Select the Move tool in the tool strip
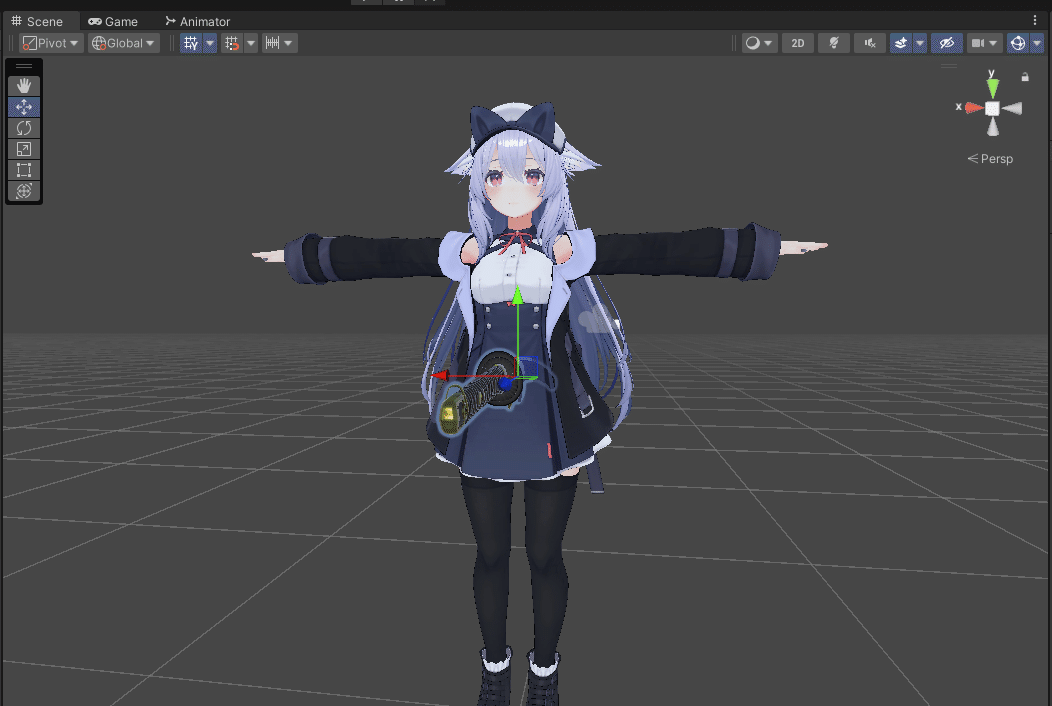The image size is (1052, 706). tap(23, 106)
